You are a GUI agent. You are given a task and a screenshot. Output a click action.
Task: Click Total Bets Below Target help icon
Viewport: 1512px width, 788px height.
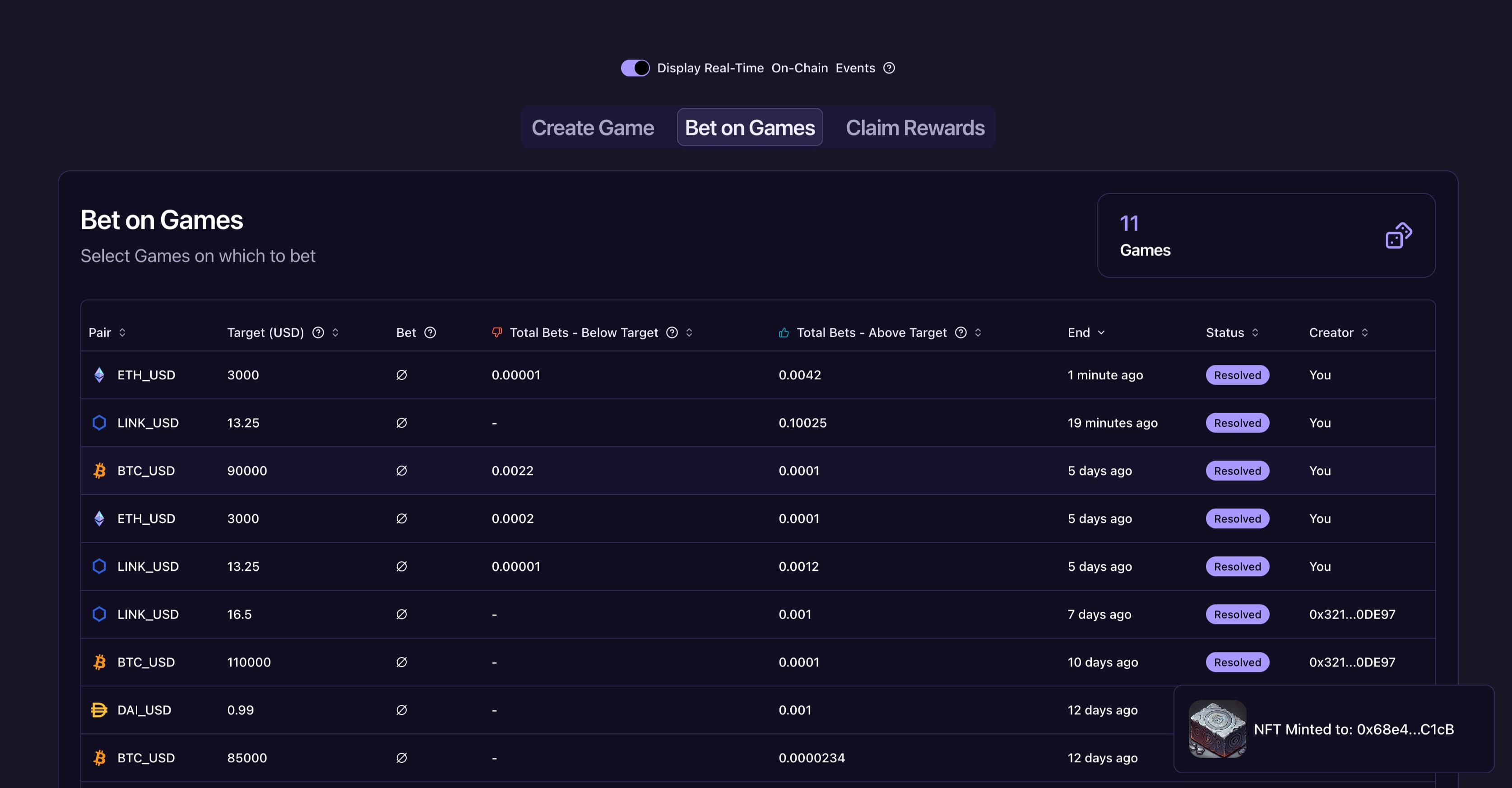click(x=672, y=333)
